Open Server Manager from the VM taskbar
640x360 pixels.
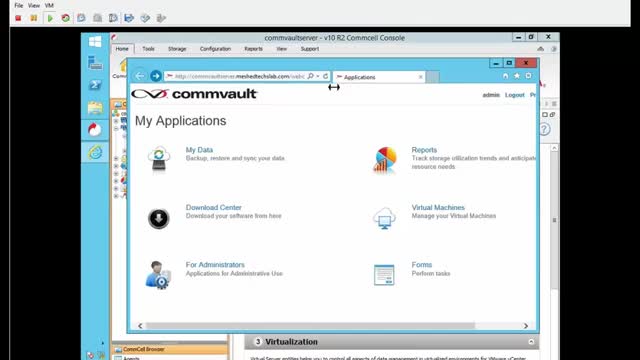(95, 63)
